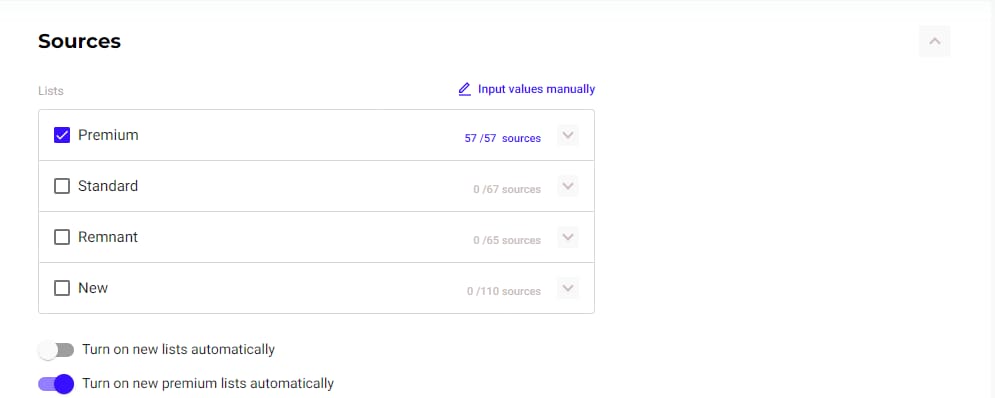Screen dimensions: 995x398
Task: Click the 57 /57 sources count
Action: 503,138
